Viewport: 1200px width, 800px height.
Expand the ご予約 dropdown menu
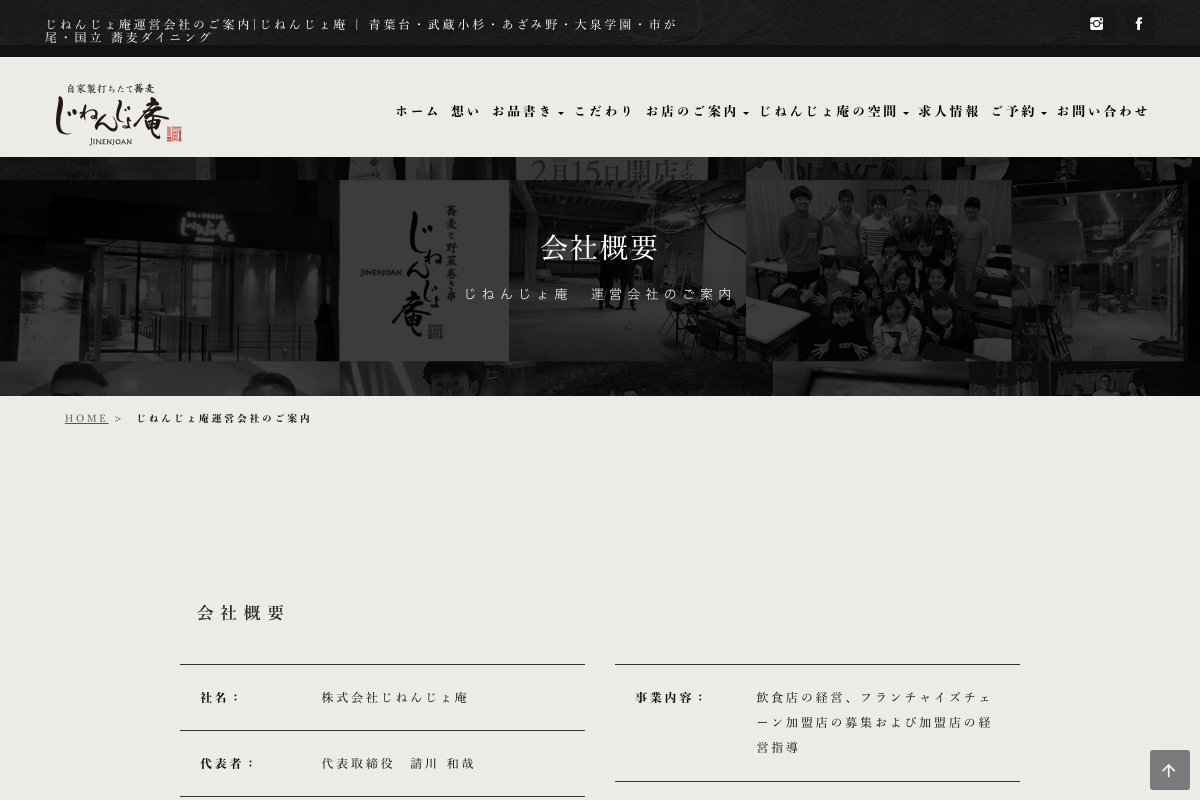(x=1019, y=111)
